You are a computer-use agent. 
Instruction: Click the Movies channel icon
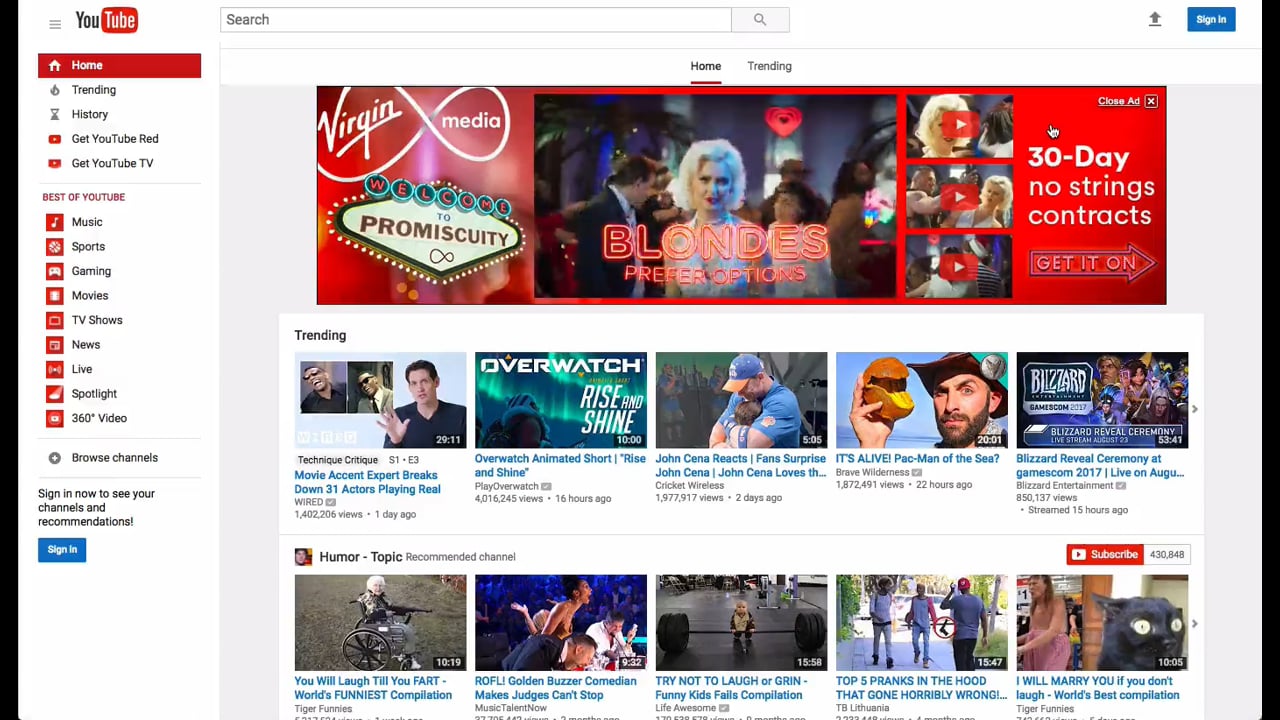(55, 295)
